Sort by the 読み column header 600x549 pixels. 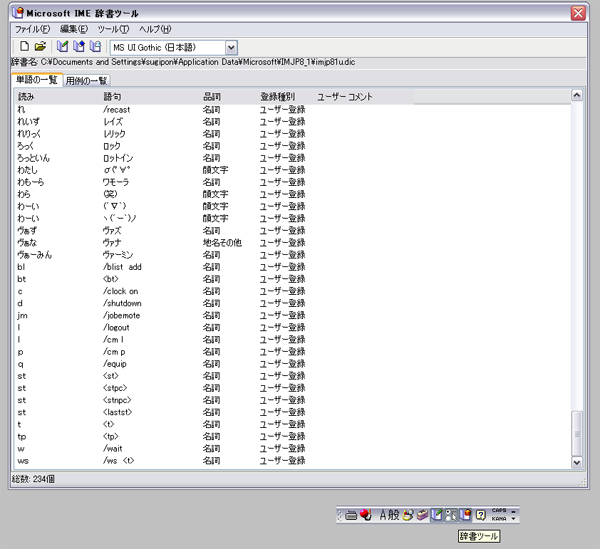click(57, 97)
